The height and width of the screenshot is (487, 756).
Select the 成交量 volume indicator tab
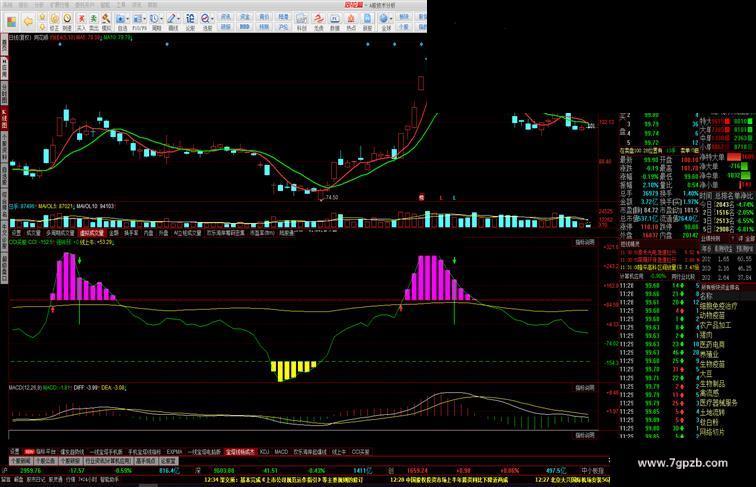tap(33, 233)
